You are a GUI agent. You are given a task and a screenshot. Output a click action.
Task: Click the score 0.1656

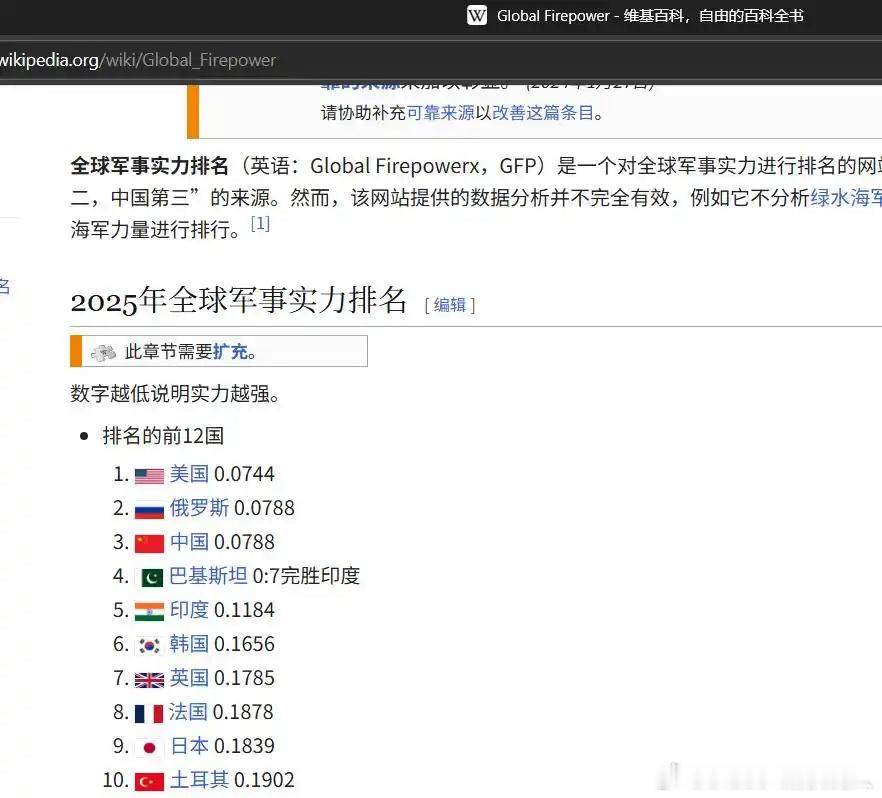coord(244,644)
